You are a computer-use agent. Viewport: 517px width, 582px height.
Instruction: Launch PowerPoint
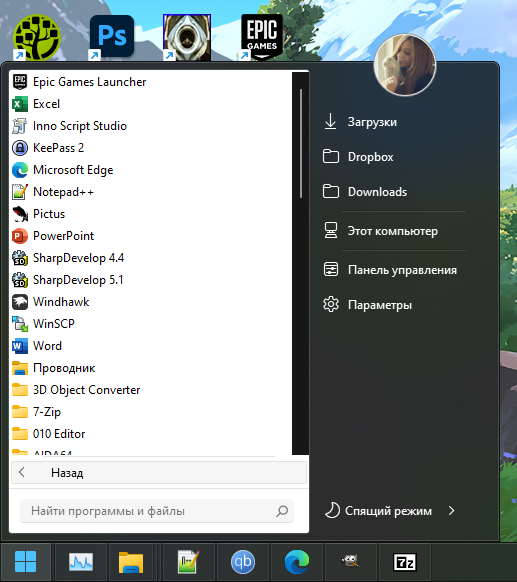(150, 236)
